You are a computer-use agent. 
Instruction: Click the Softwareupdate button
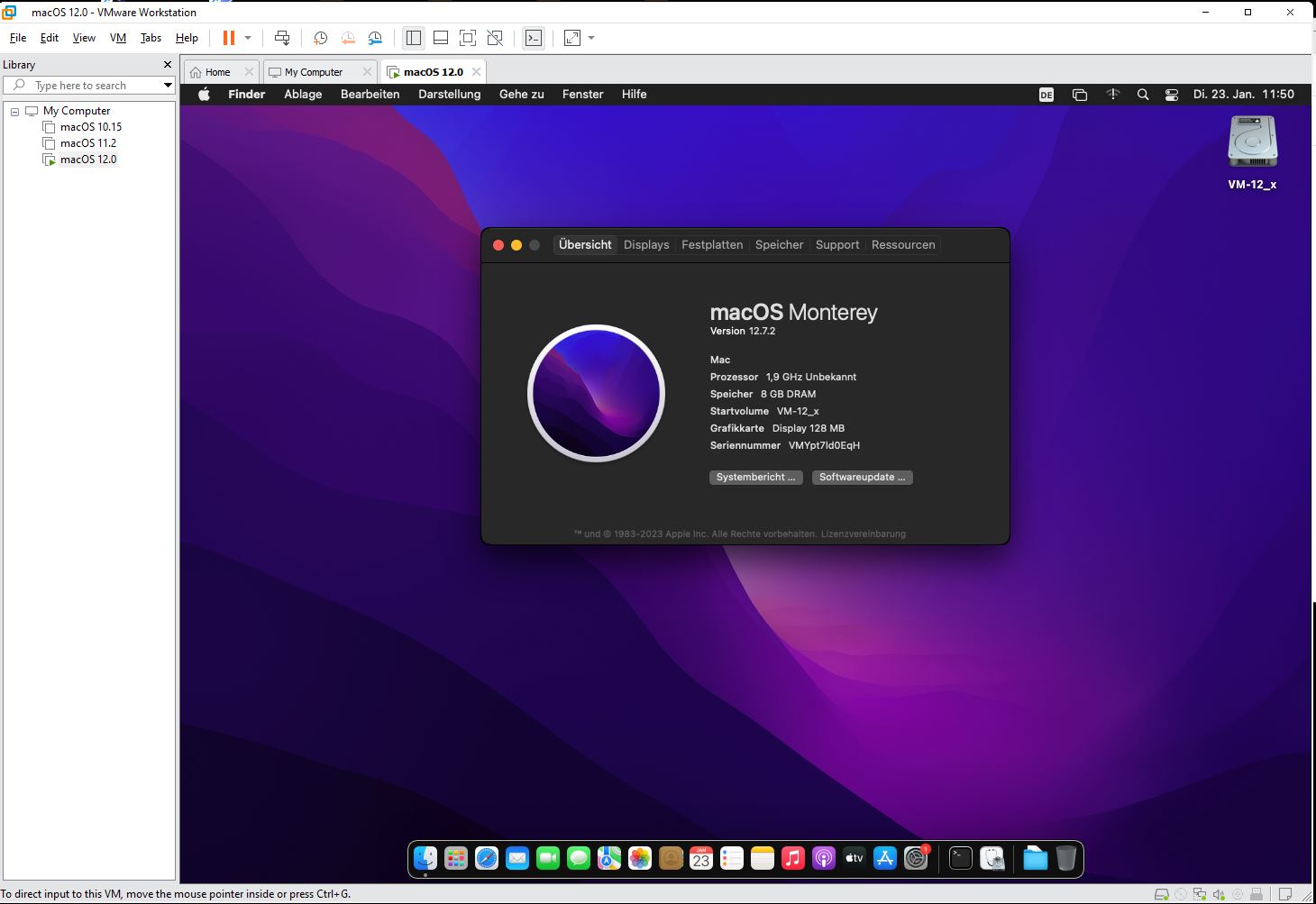tap(863, 478)
